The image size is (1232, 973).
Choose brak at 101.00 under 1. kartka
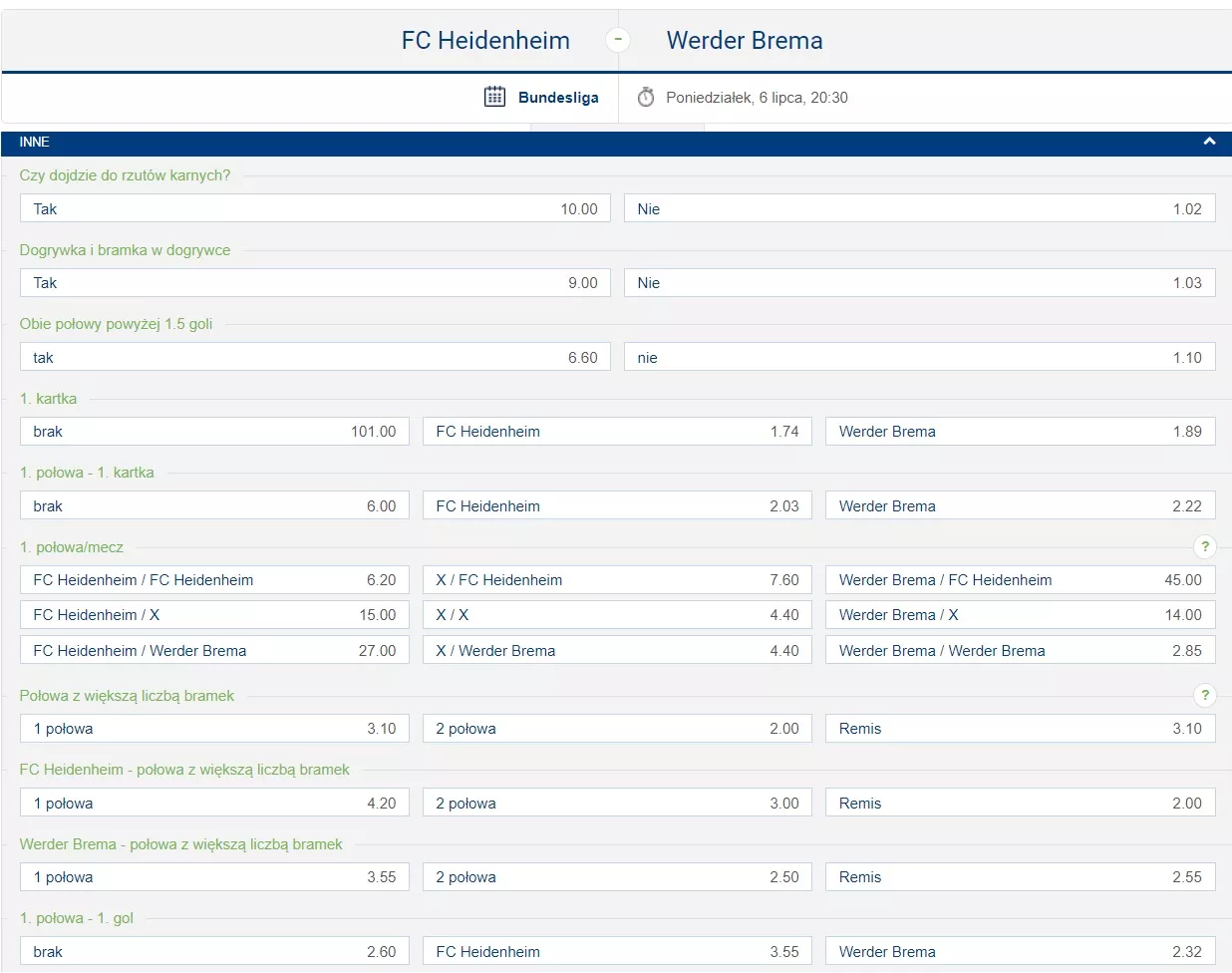point(214,431)
